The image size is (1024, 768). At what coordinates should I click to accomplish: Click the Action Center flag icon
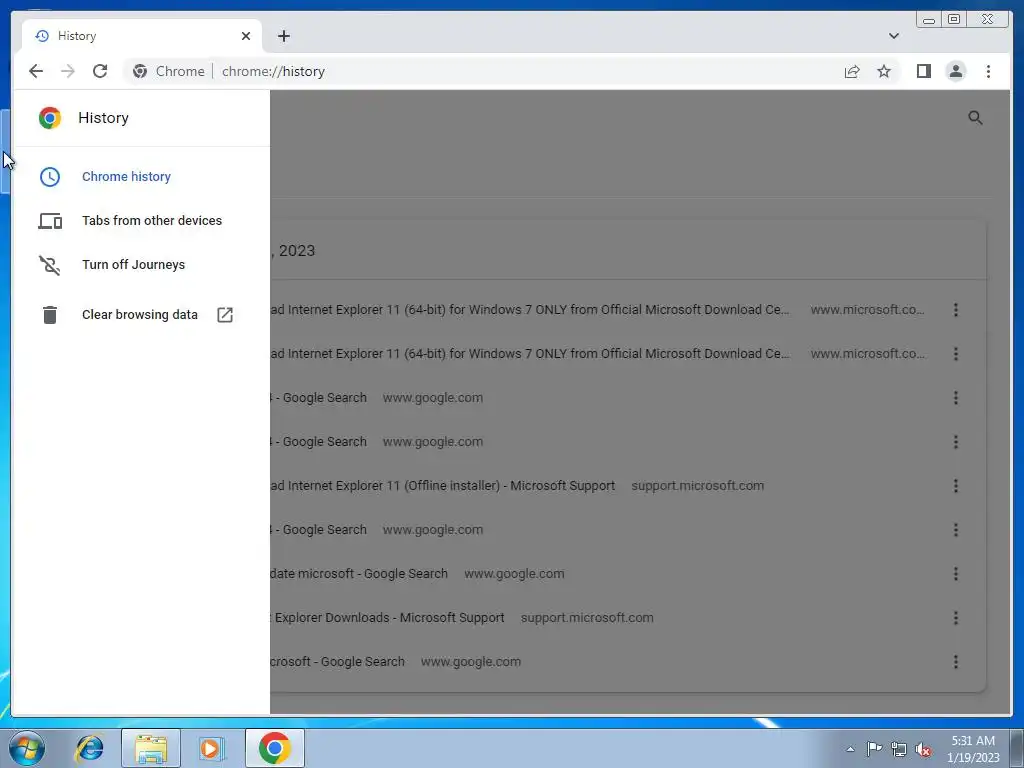[874, 749]
